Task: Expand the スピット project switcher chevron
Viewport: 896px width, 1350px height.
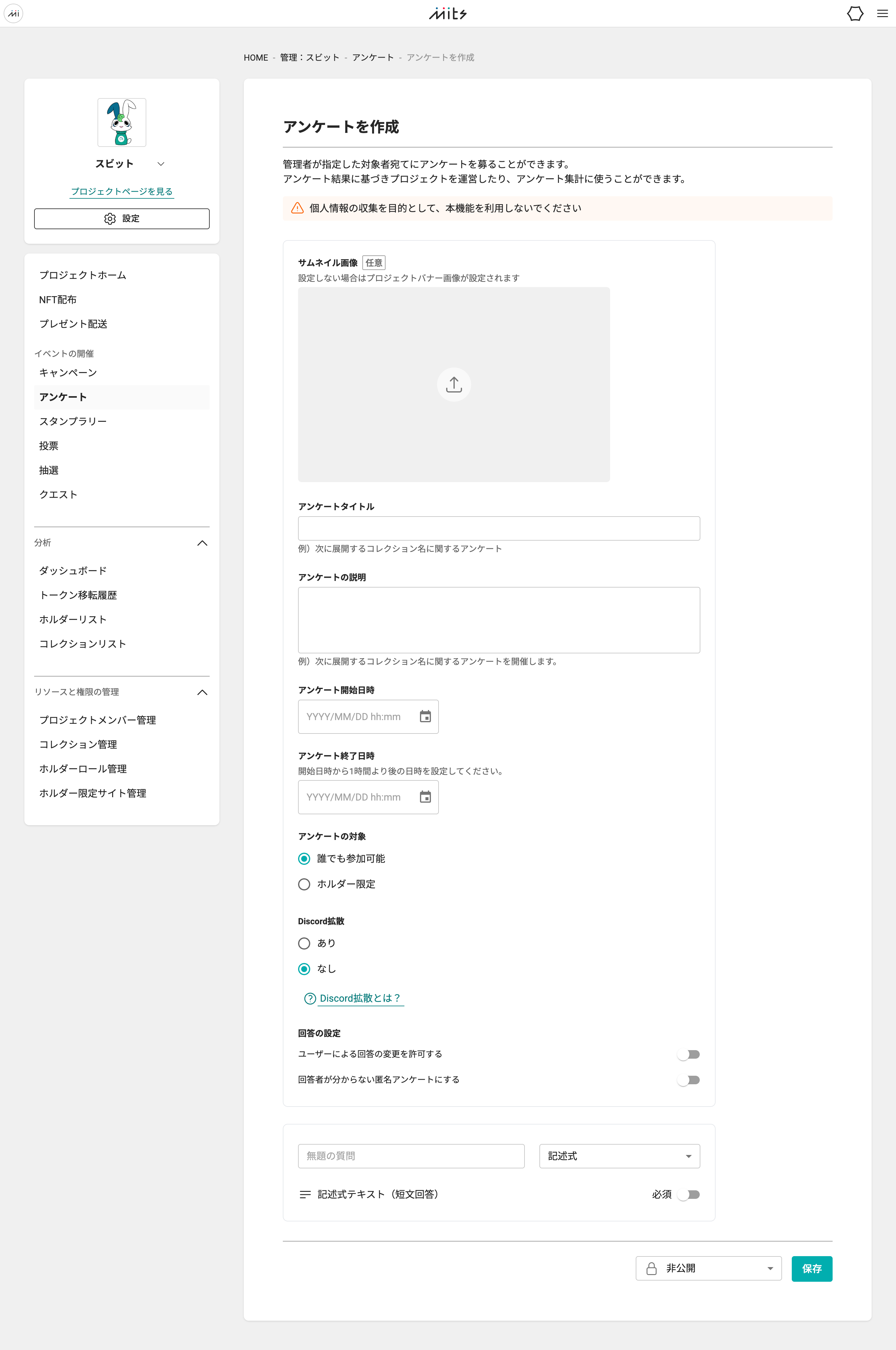Action: [161, 164]
